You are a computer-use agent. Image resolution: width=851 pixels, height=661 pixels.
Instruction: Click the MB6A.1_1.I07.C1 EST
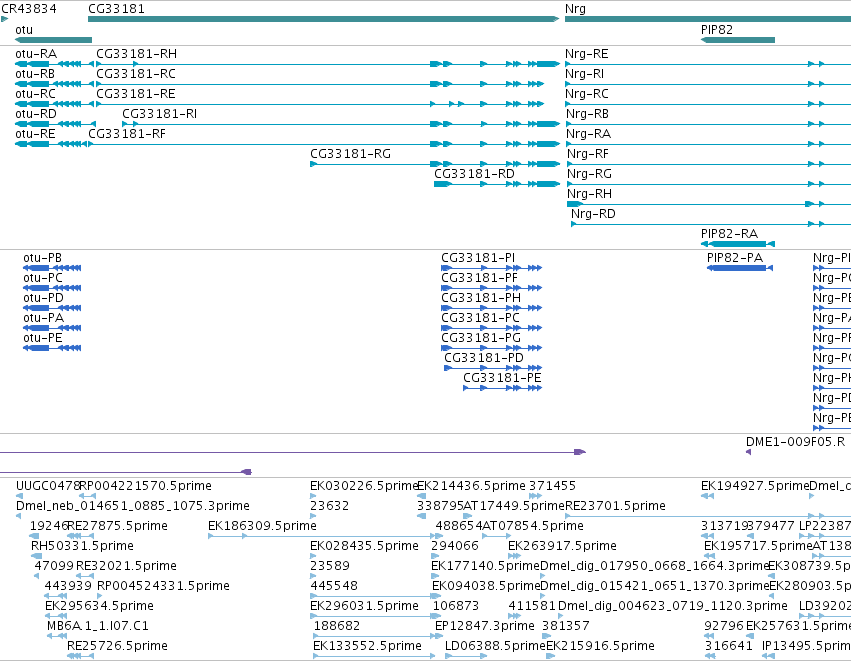pos(57,636)
